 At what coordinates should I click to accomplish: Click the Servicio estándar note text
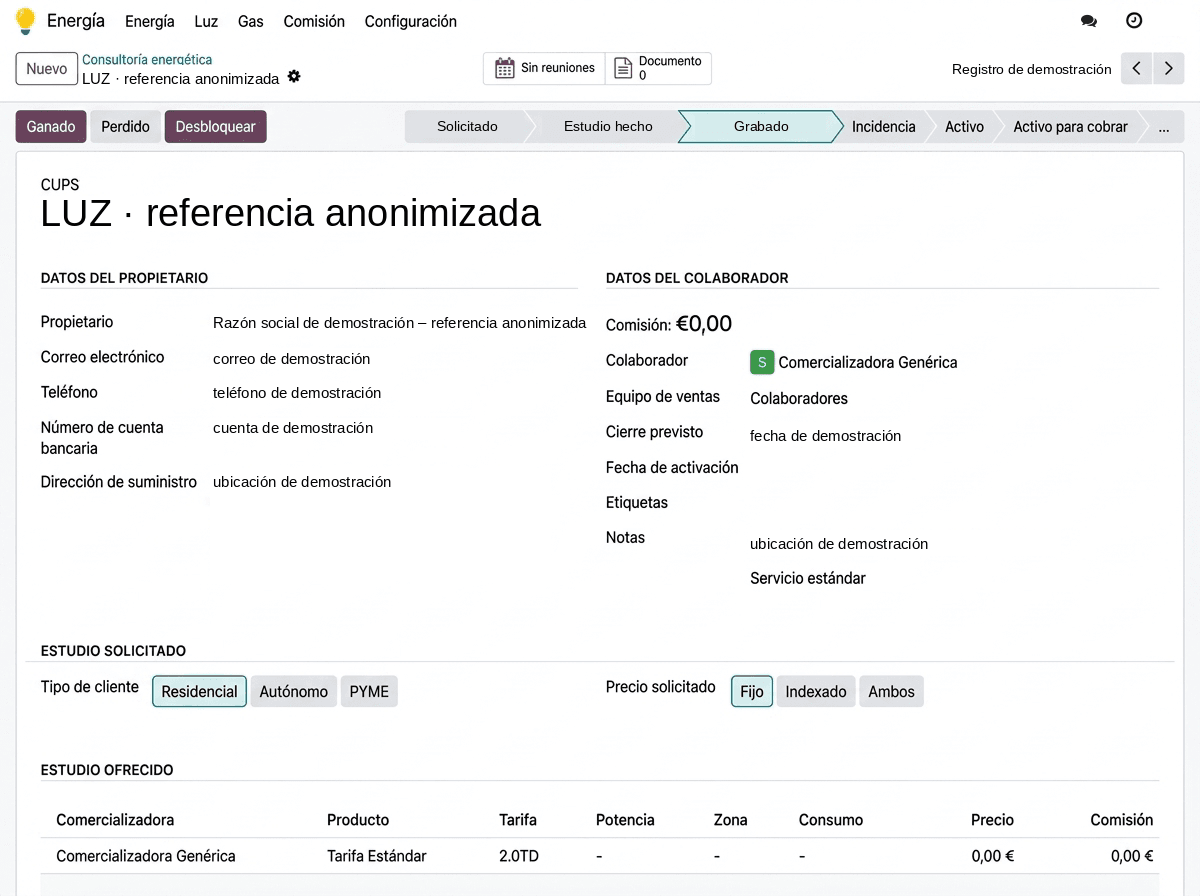click(x=808, y=578)
